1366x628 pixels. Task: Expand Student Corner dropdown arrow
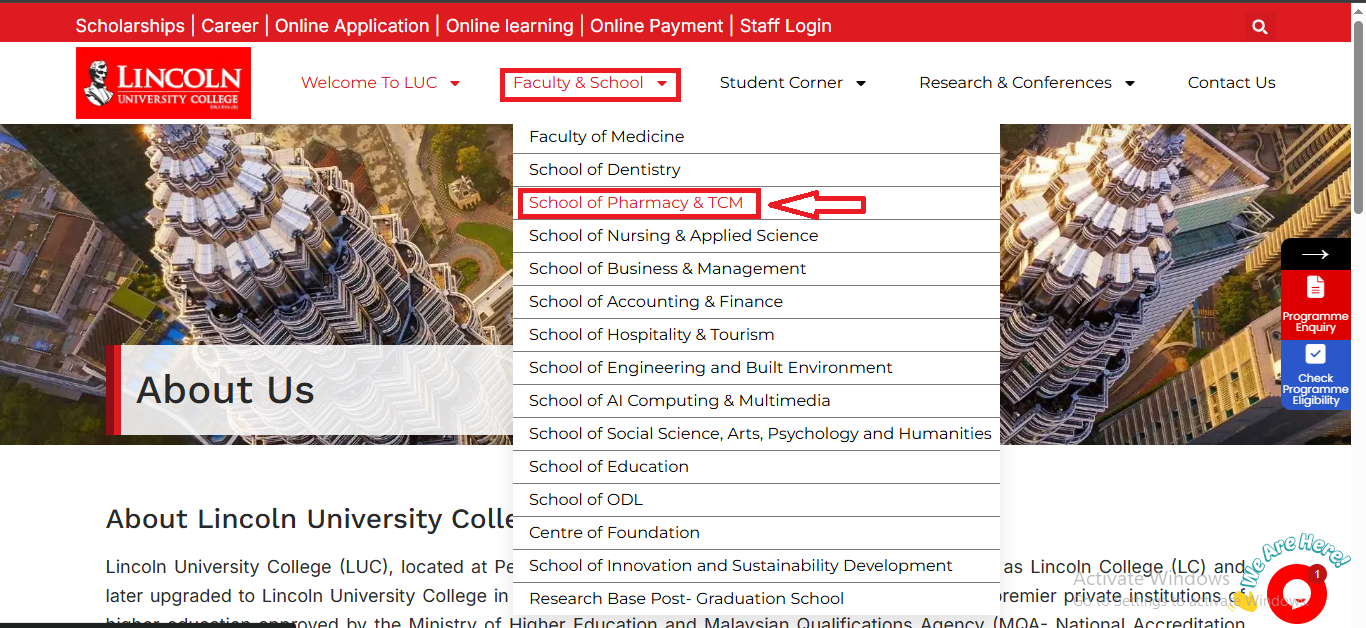pos(861,83)
